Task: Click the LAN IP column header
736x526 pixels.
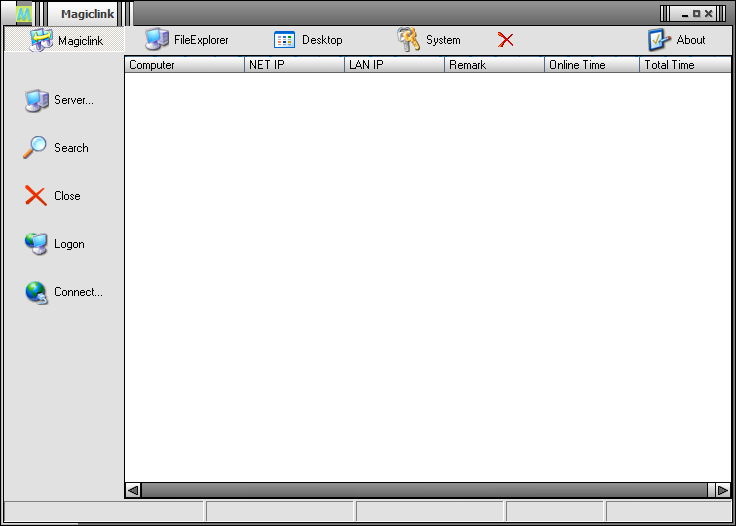Action: 394,65
